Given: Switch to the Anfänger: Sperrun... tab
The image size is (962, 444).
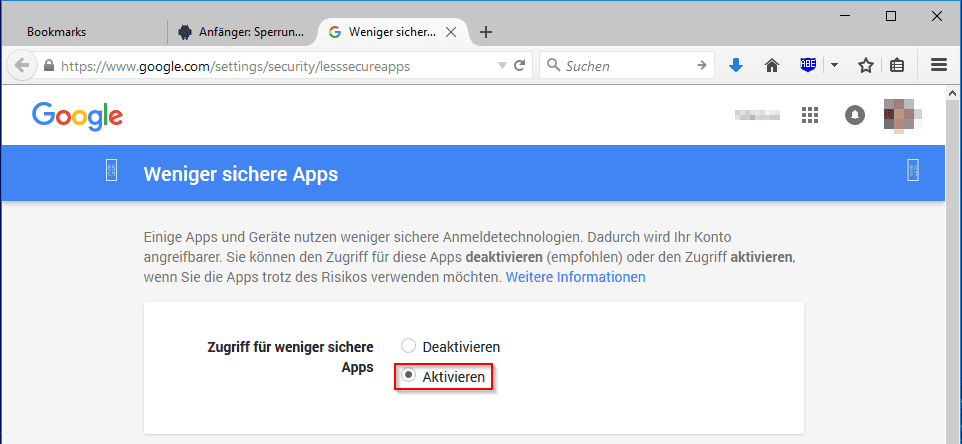Looking at the screenshot, I should click(242, 32).
